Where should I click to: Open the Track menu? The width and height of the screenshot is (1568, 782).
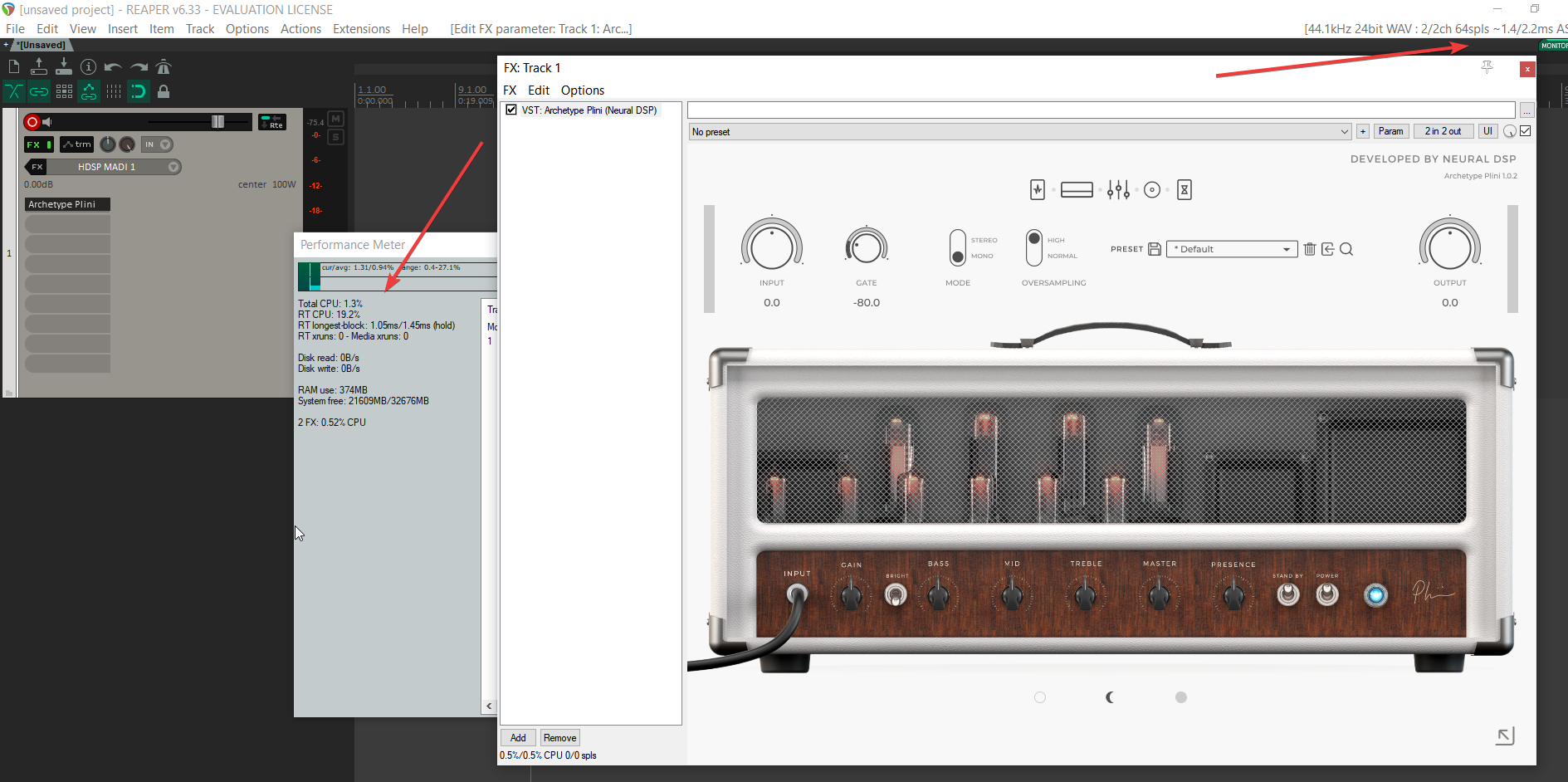pos(200,29)
